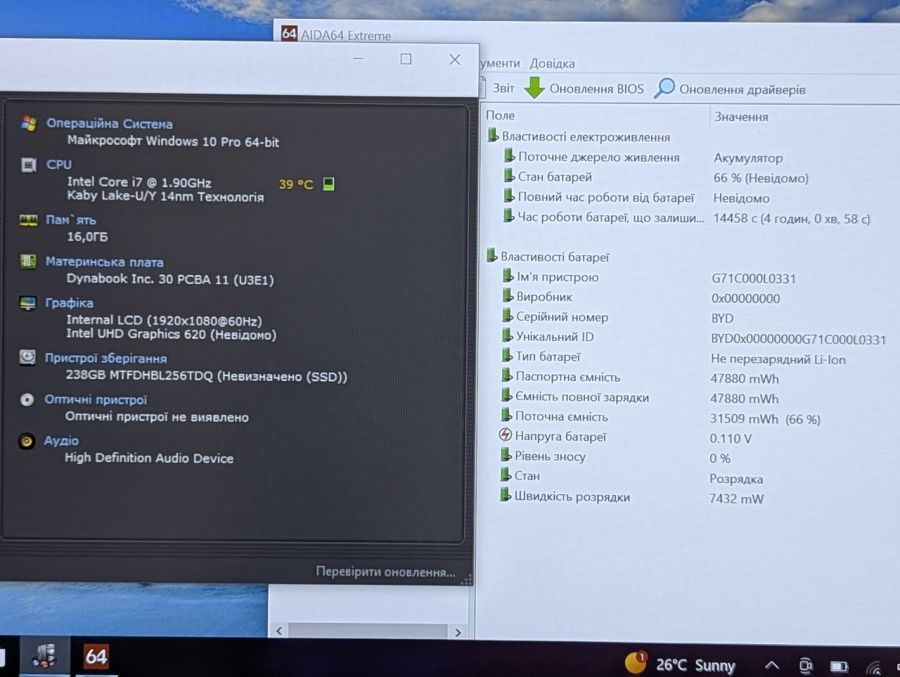
Task: Click the Аудіо heading
Action: 61,440
